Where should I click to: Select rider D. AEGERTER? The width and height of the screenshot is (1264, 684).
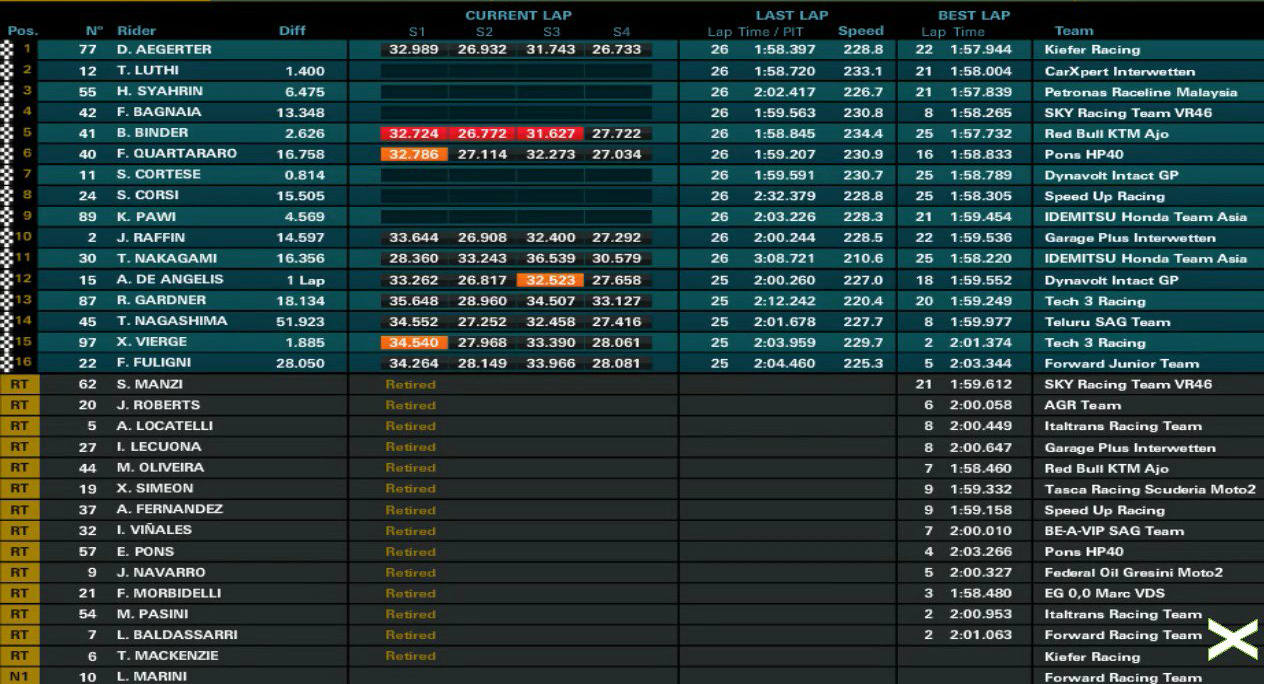pyautogui.click(x=164, y=49)
